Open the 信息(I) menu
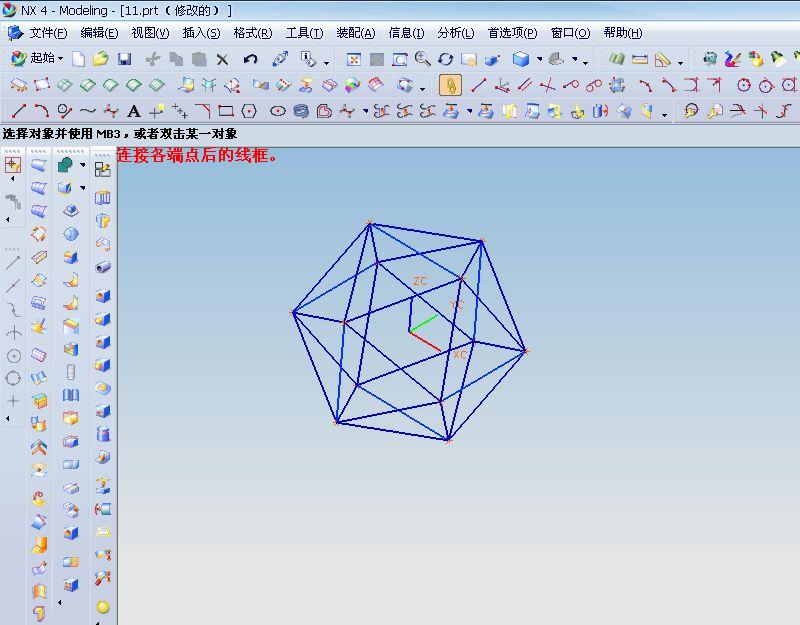The image size is (800, 625). click(406, 33)
